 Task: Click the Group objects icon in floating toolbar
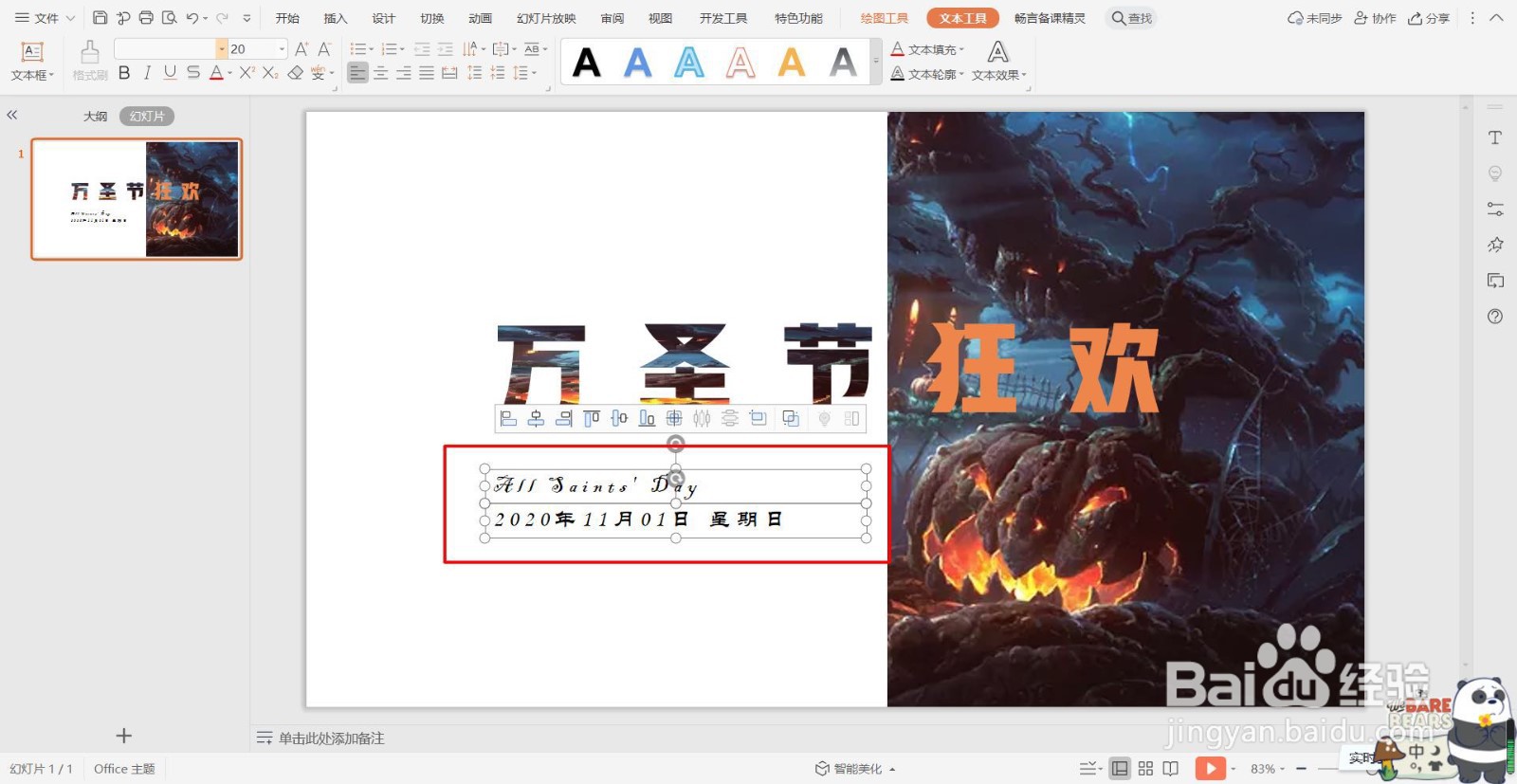(x=791, y=418)
